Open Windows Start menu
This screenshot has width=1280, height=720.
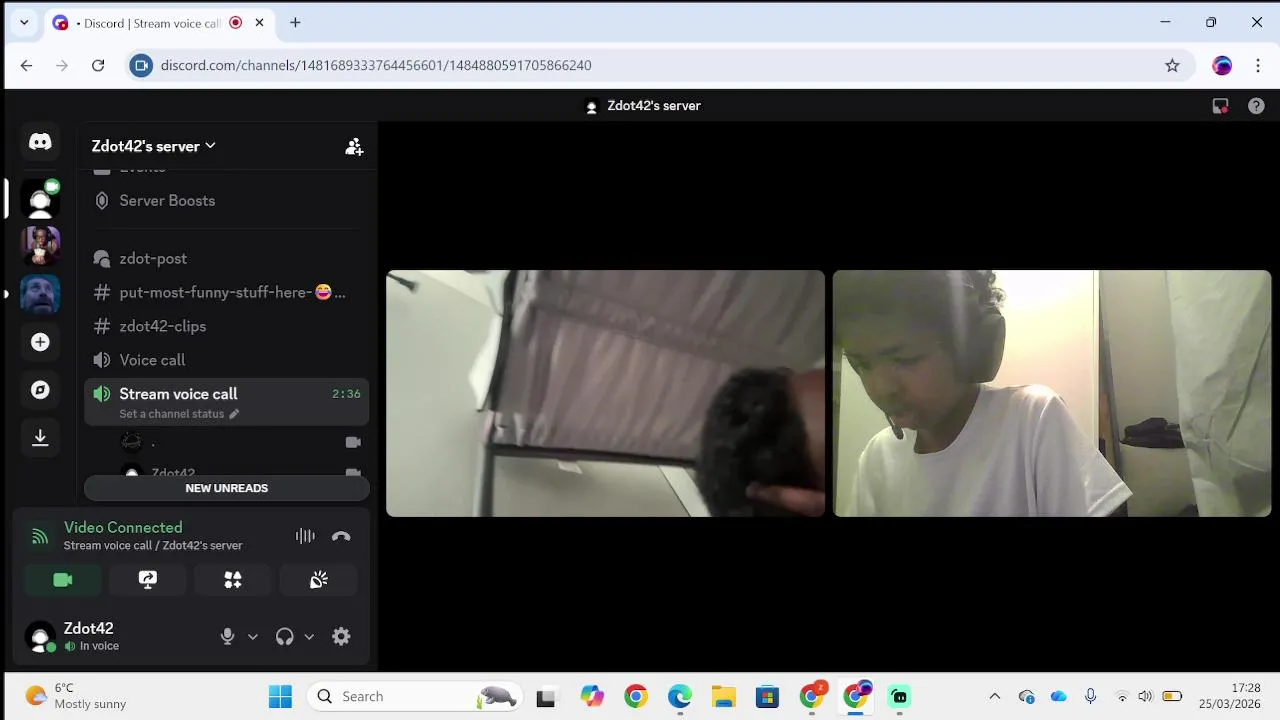click(280, 696)
